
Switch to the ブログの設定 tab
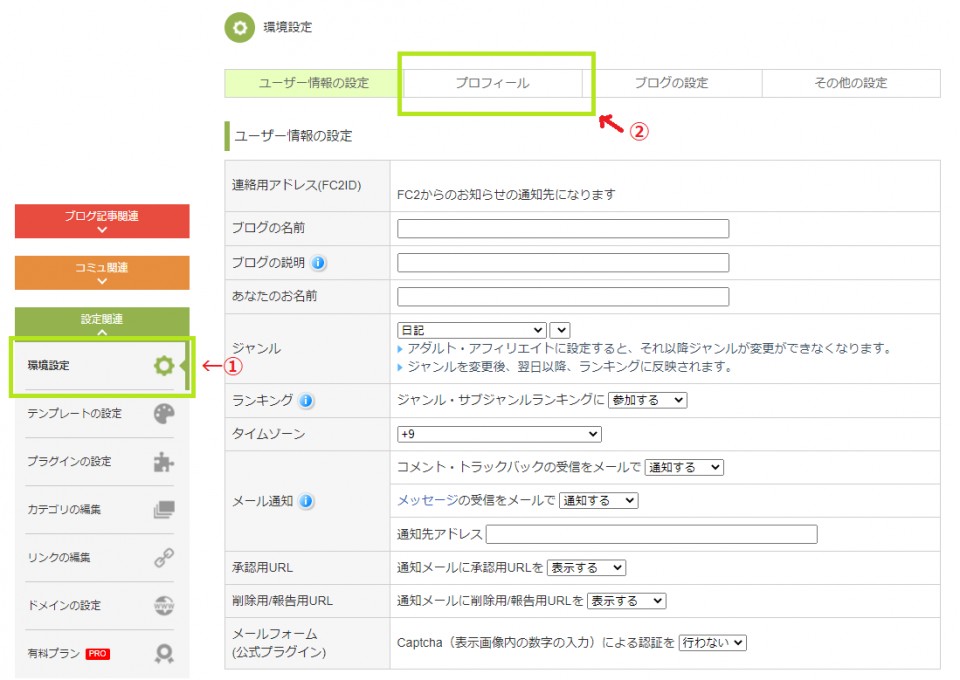pyautogui.click(x=671, y=83)
